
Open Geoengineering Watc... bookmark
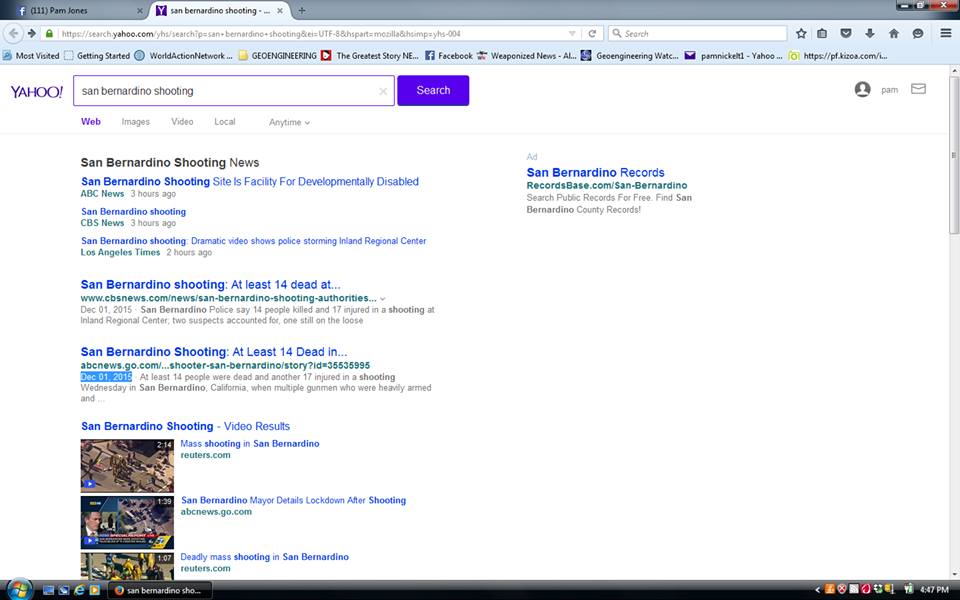tap(629, 56)
